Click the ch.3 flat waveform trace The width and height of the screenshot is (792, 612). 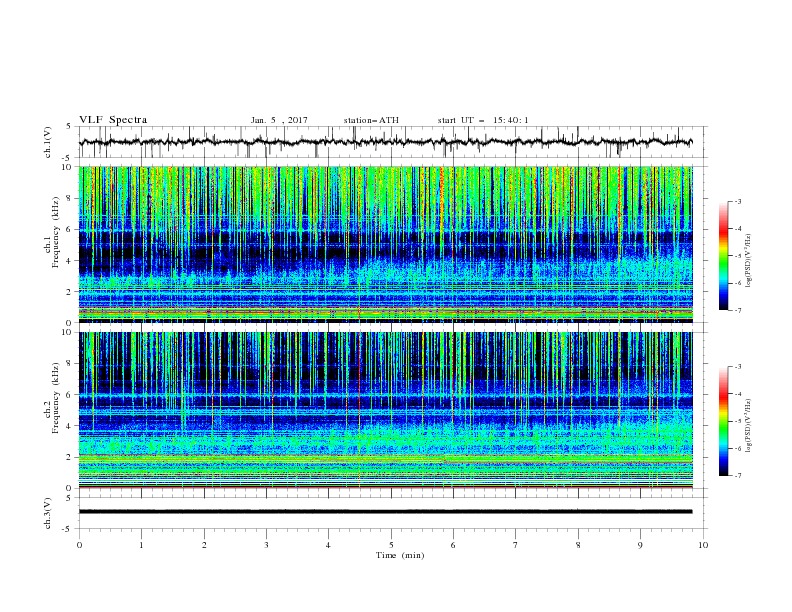point(385,512)
